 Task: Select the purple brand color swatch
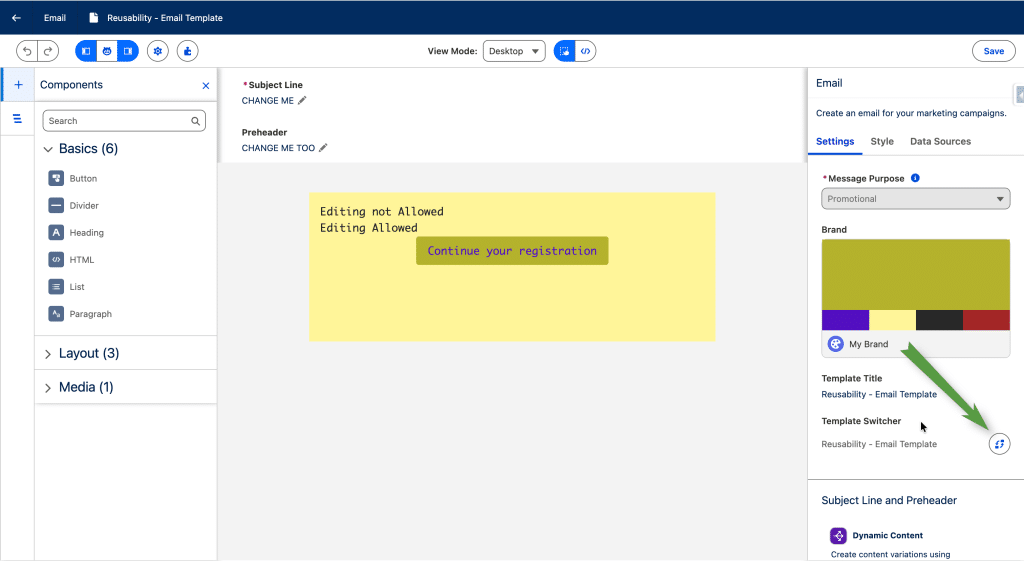pyautogui.click(x=845, y=320)
